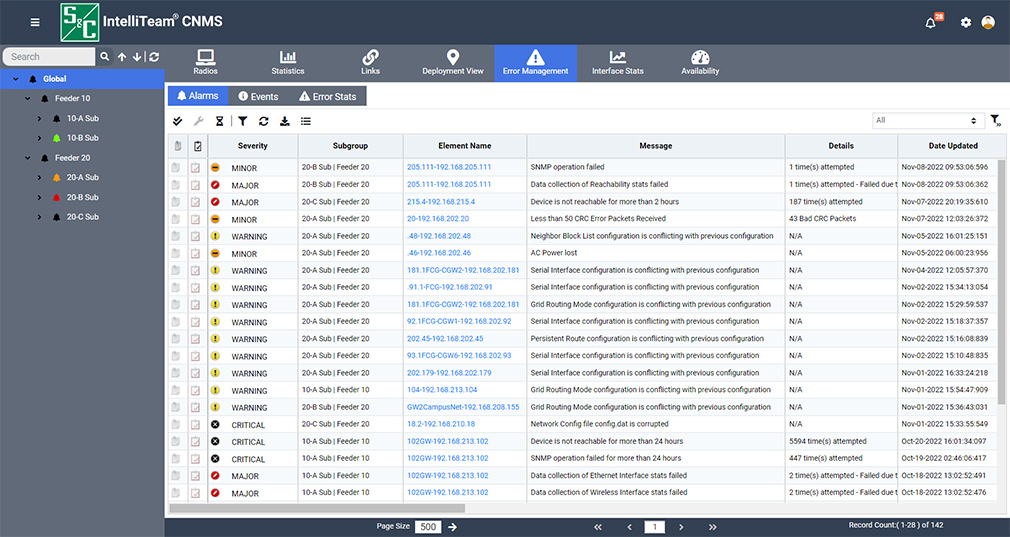
Task: Open element link 215.4-192.168.215.4
Action: (x=440, y=202)
